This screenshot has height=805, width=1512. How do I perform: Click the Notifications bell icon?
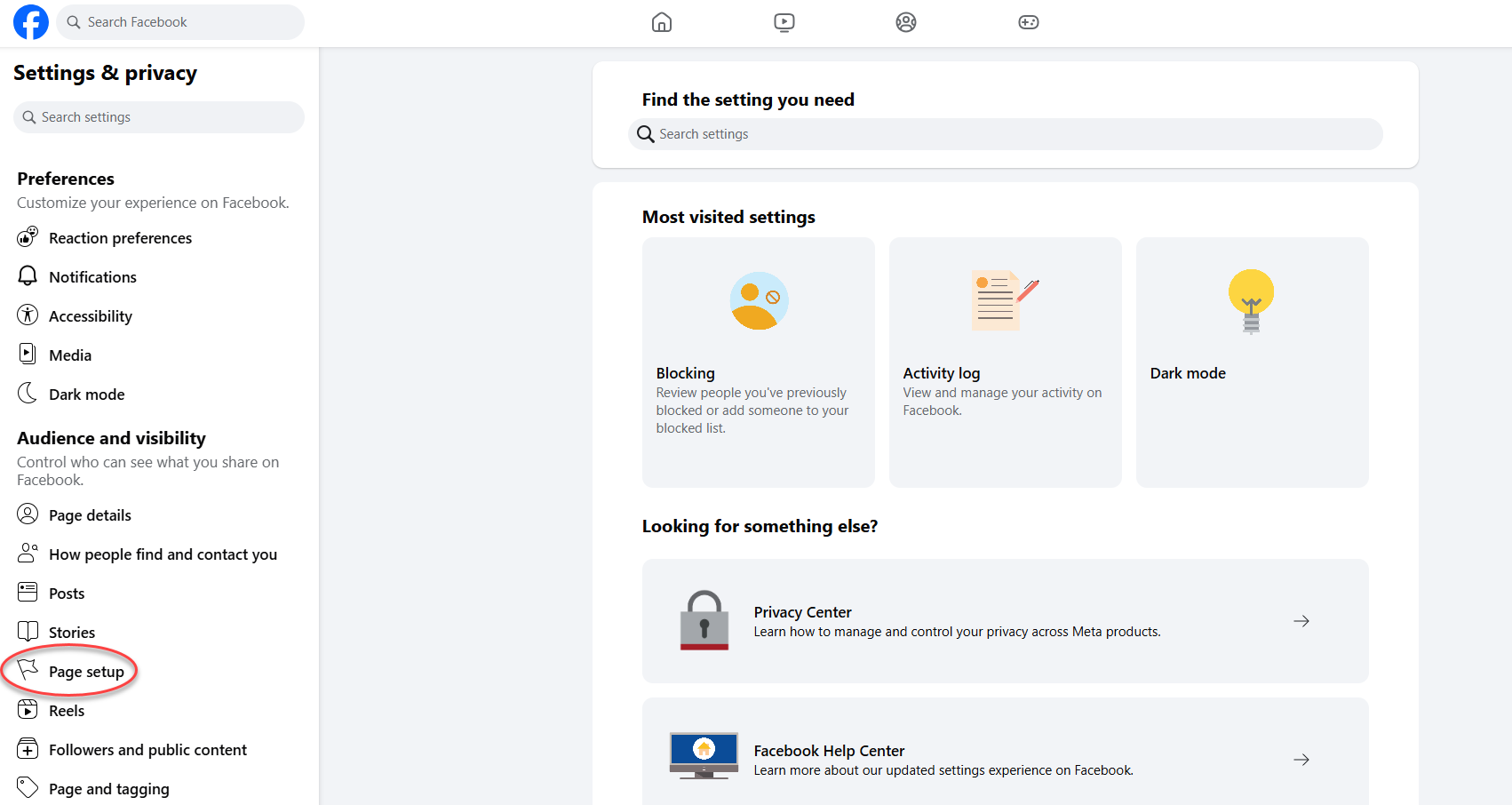tap(28, 276)
